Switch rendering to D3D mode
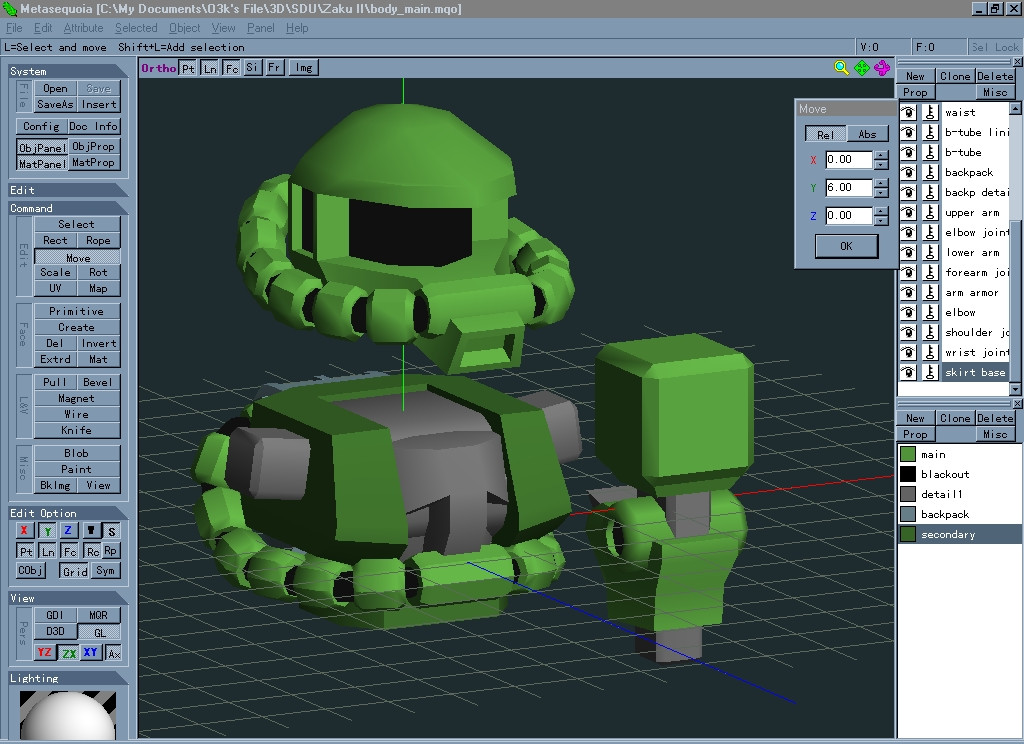Image resolution: width=1024 pixels, height=744 pixels. 55,632
